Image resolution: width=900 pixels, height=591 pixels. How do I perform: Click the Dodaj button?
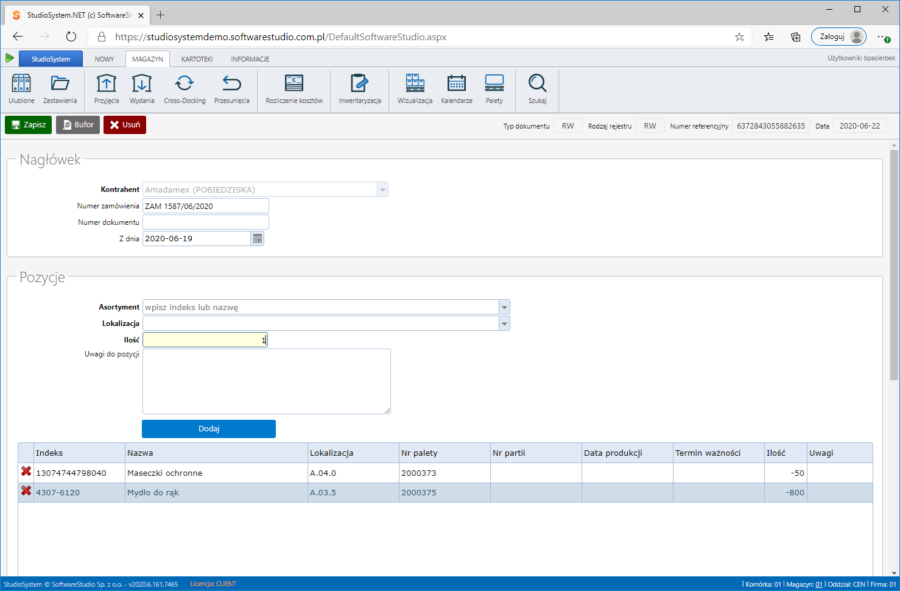pos(209,429)
